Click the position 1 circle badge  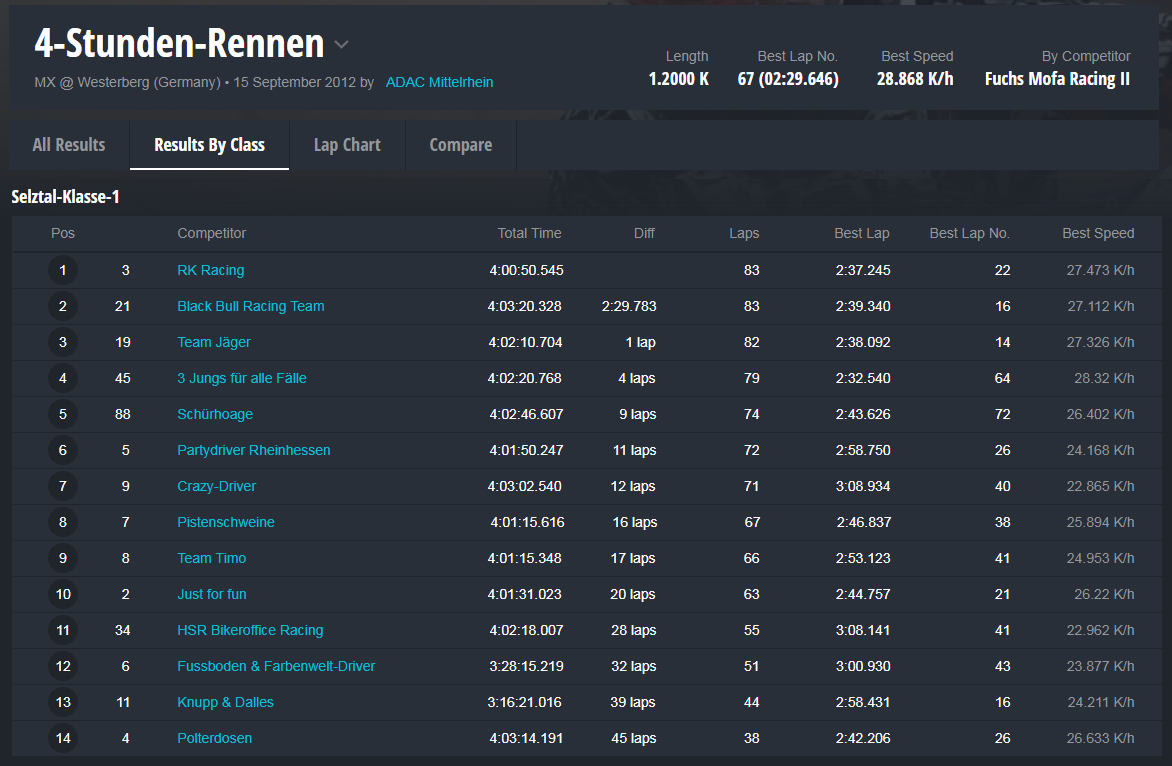(x=63, y=270)
